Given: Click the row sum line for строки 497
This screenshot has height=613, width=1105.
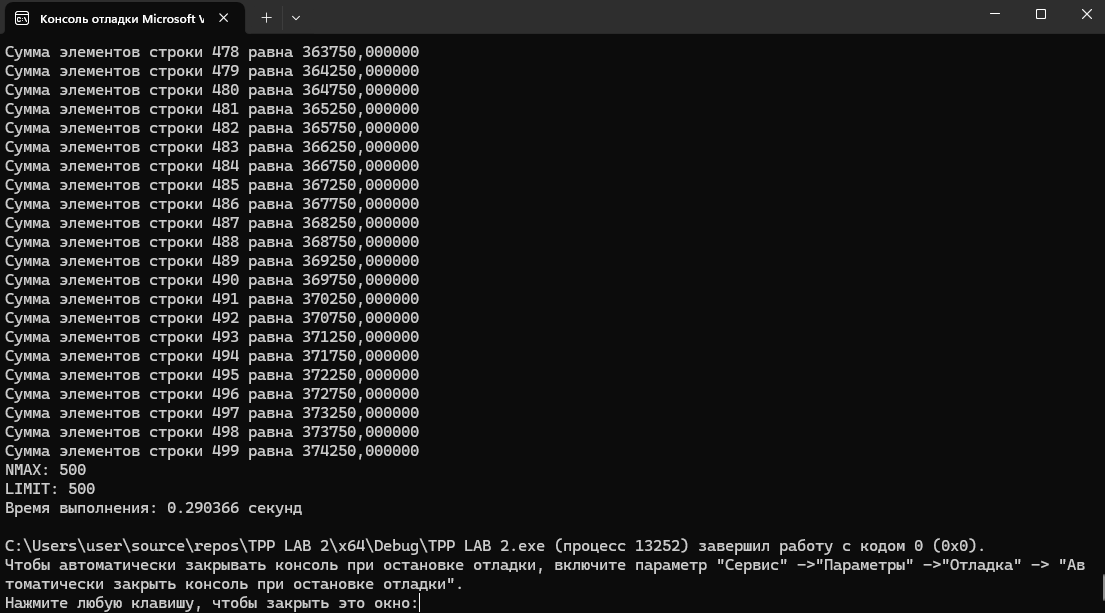Looking at the screenshot, I should [x=212, y=414].
